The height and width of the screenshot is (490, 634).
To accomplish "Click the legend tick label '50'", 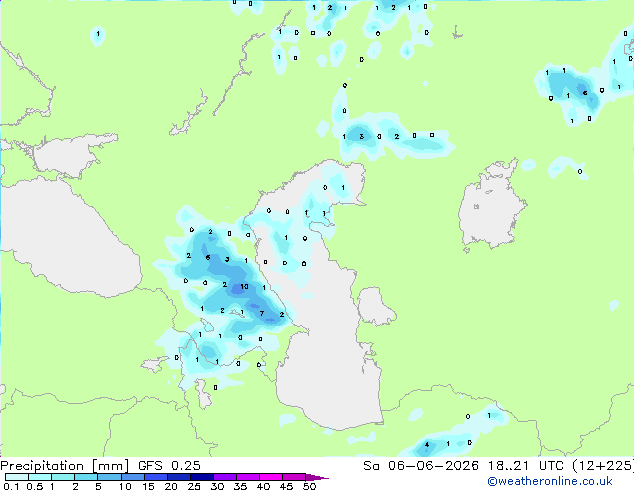I will pyautogui.click(x=309, y=486).
